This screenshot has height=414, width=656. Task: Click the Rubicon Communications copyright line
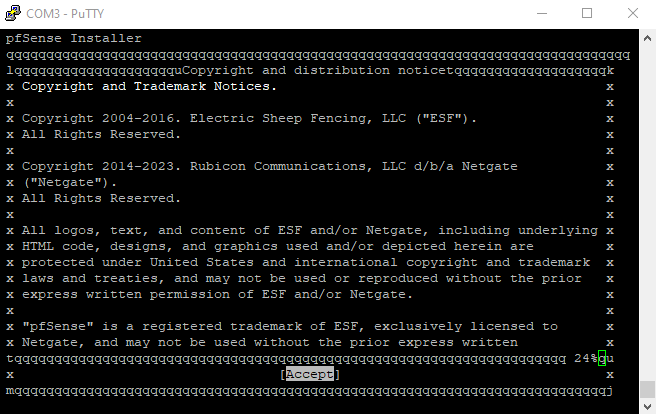(269, 166)
